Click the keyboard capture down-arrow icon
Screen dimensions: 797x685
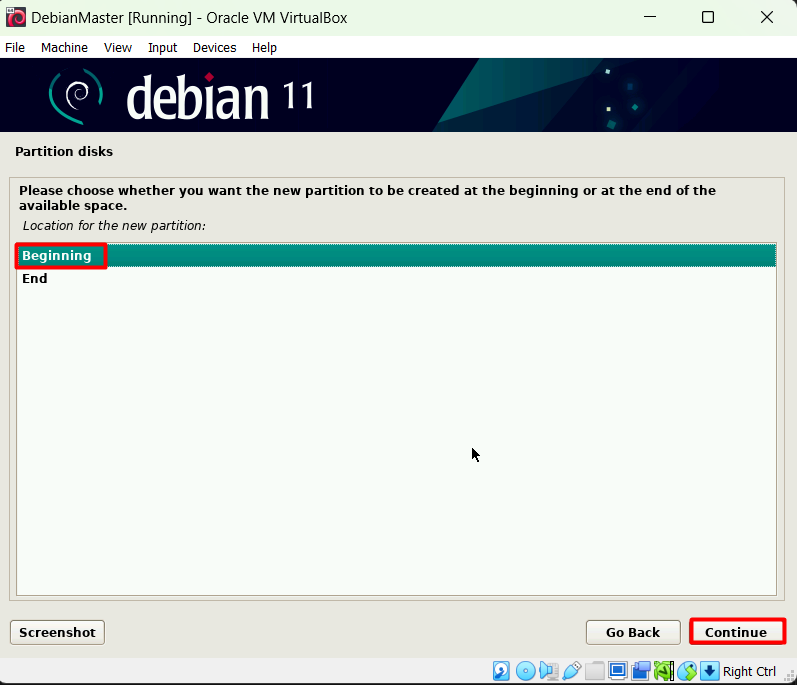coord(710,671)
